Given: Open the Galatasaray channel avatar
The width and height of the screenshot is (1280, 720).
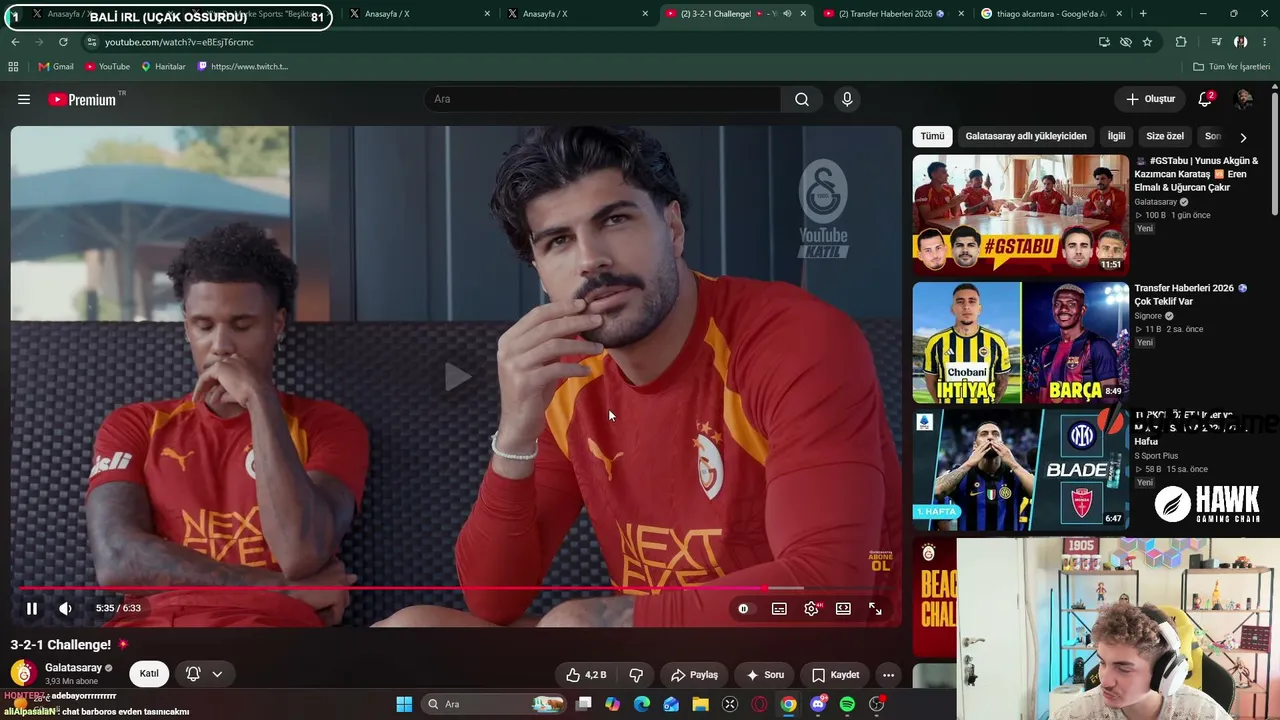Looking at the screenshot, I should coord(24,674).
